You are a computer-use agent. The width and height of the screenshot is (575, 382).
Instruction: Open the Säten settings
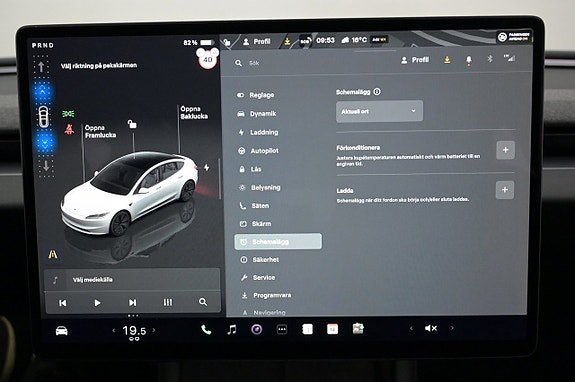point(254,206)
